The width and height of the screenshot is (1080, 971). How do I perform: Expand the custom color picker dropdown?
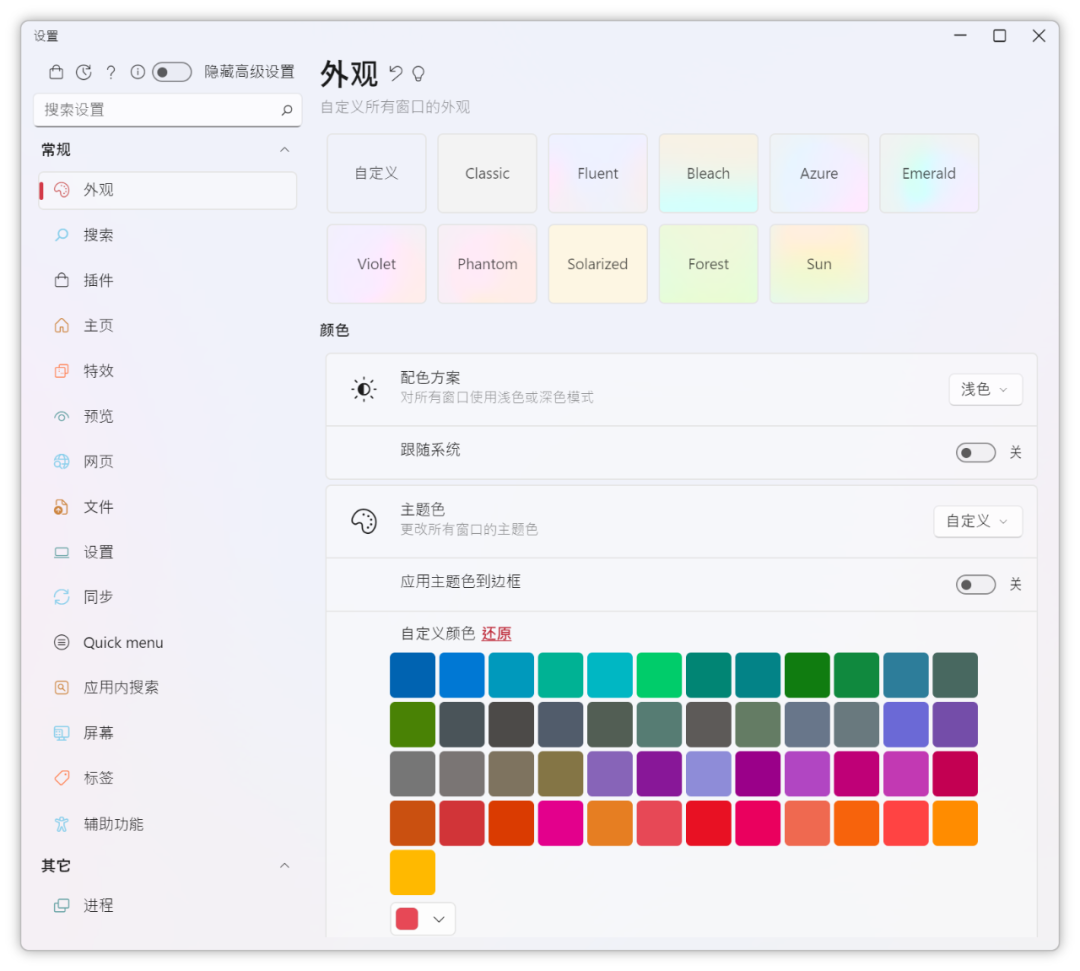tap(423, 919)
